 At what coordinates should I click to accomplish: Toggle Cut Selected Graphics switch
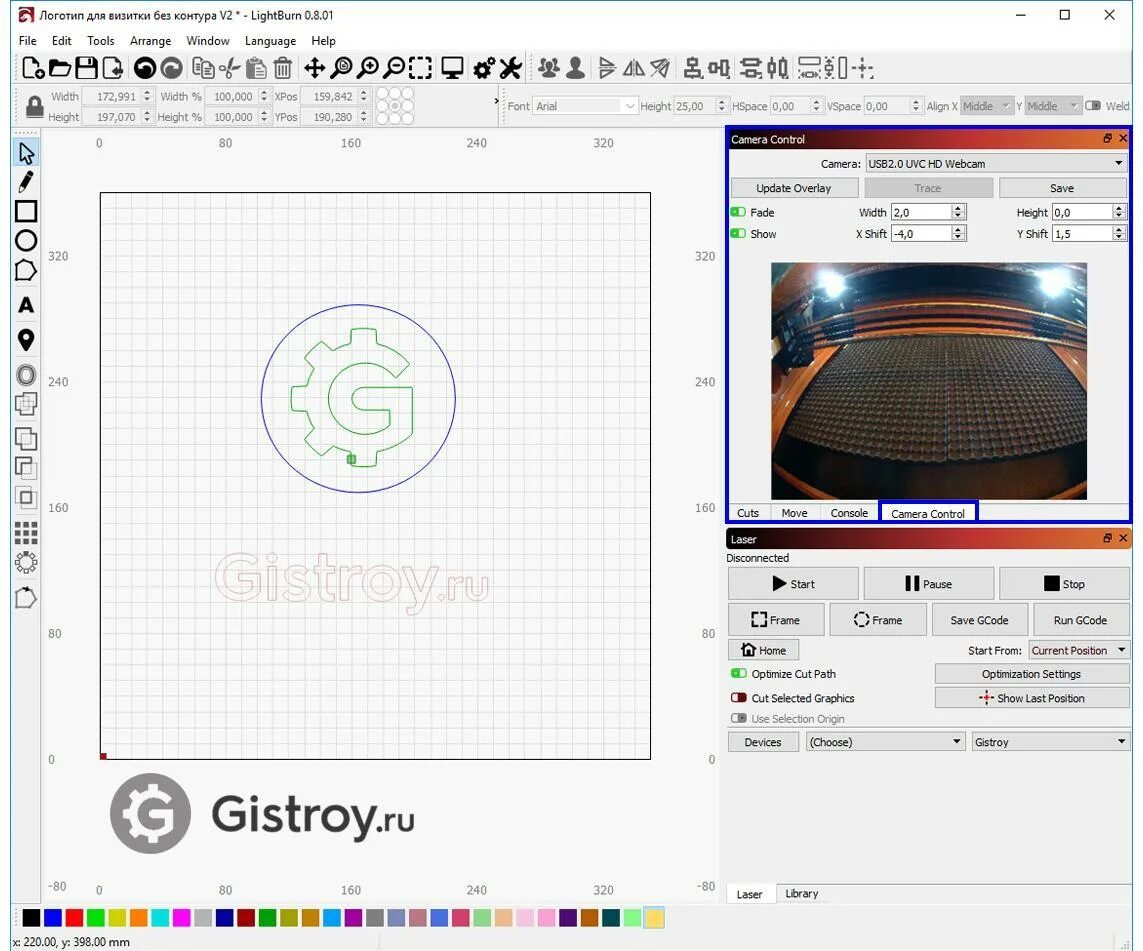[x=738, y=697]
